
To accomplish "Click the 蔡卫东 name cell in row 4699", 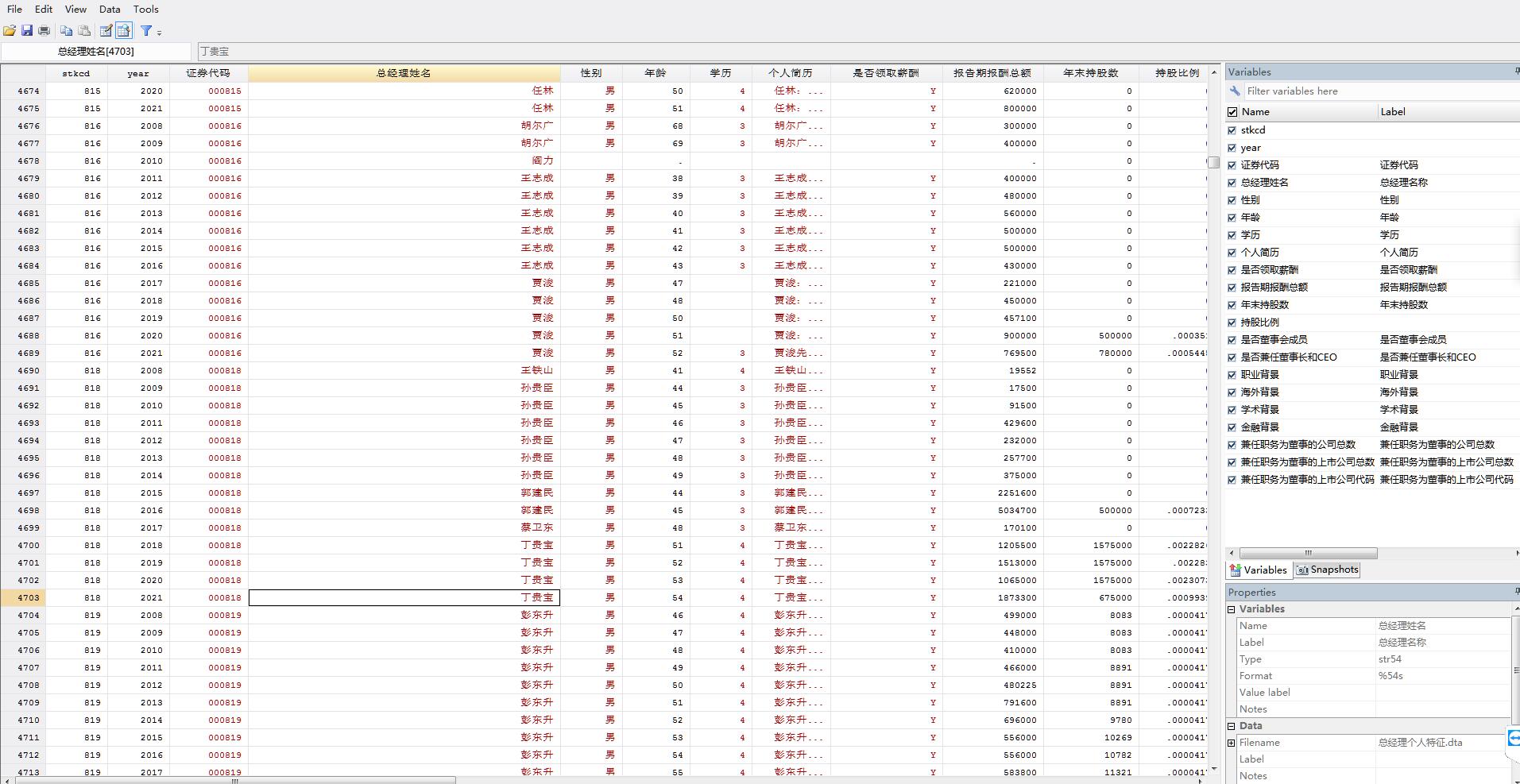I will click(404, 528).
